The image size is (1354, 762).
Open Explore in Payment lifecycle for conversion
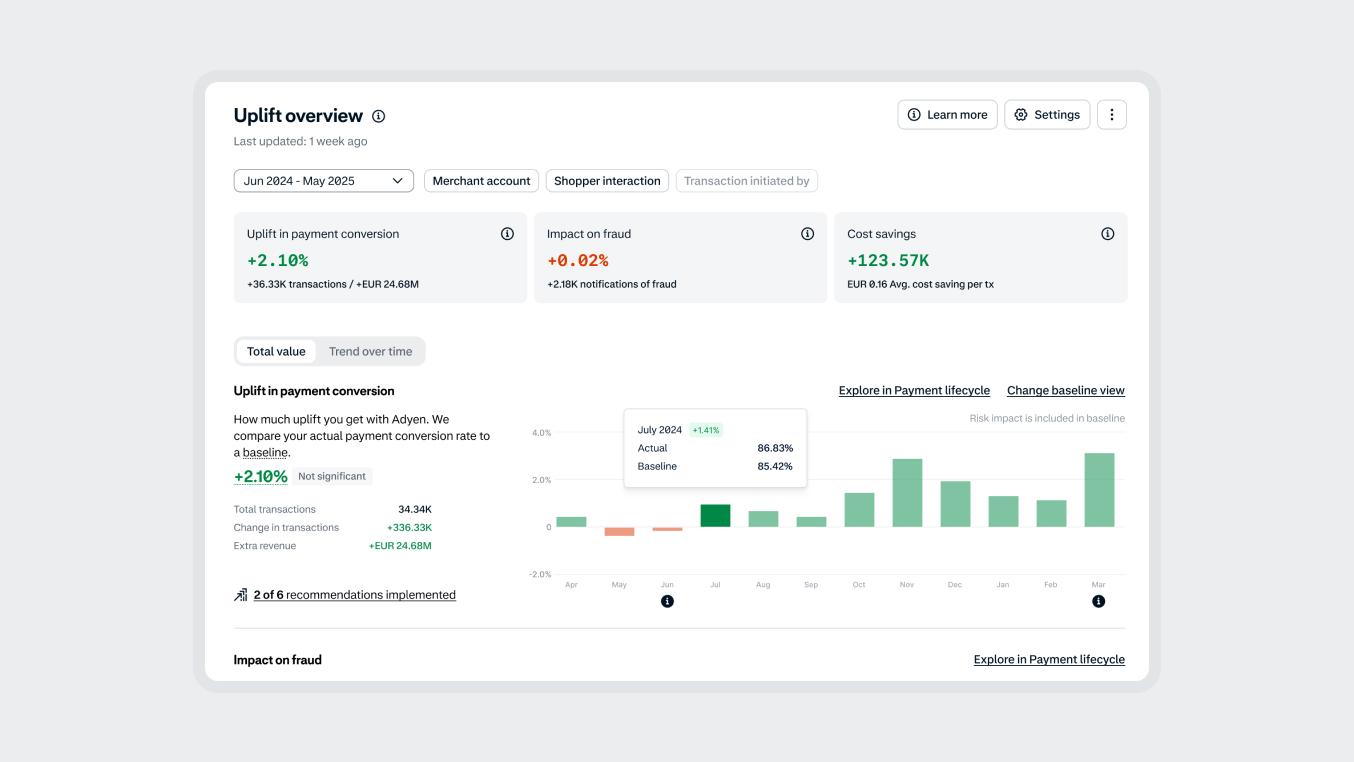point(913,390)
